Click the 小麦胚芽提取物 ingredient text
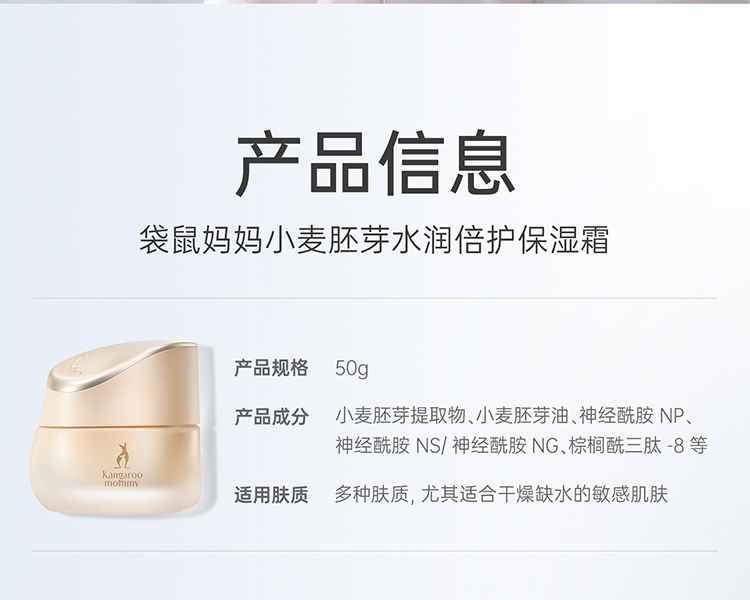 pyautogui.click(x=400, y=415)
